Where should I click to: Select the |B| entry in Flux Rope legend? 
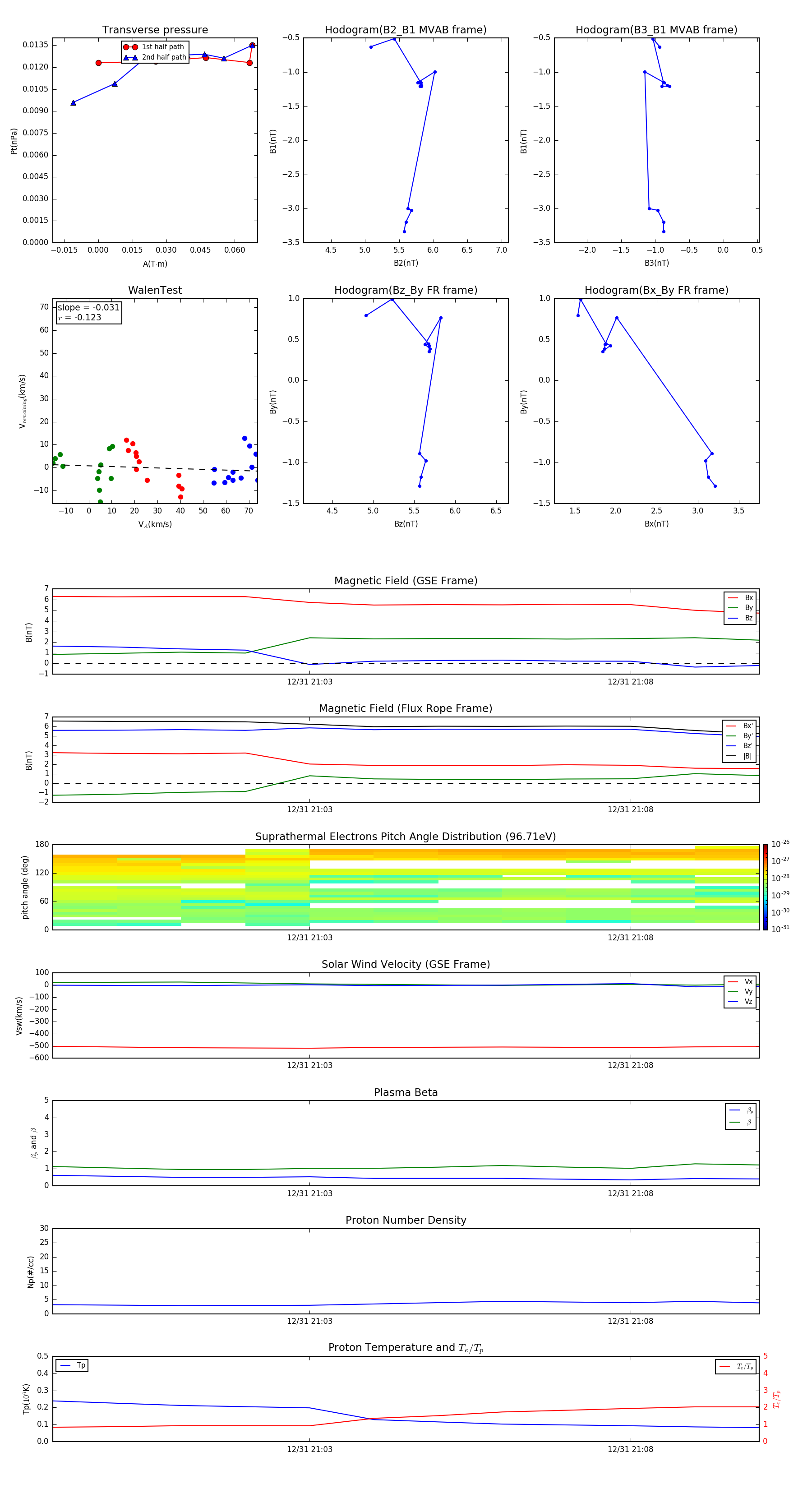[739, 757]
